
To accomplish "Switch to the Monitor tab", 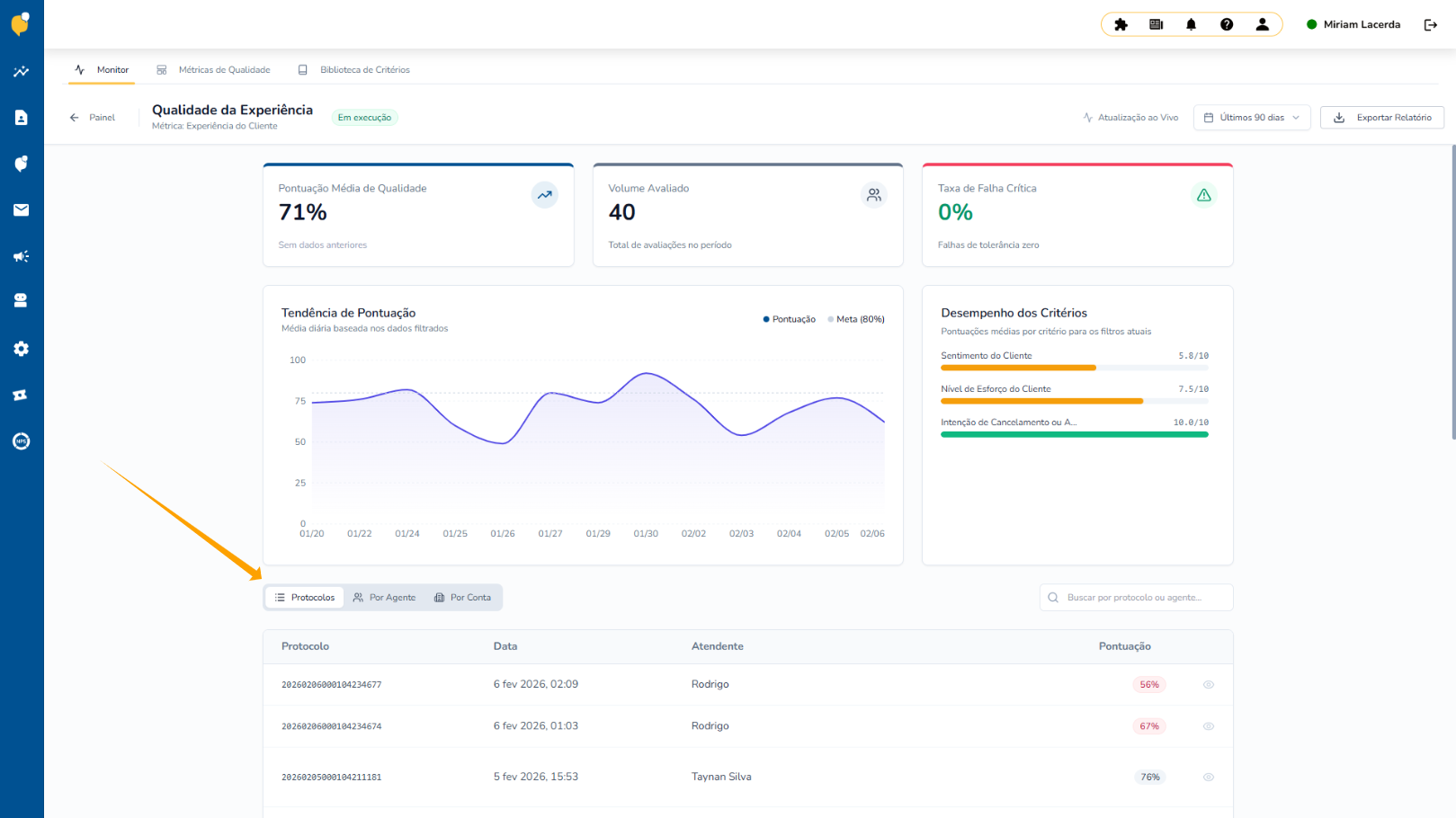I will tap(102, 70).
